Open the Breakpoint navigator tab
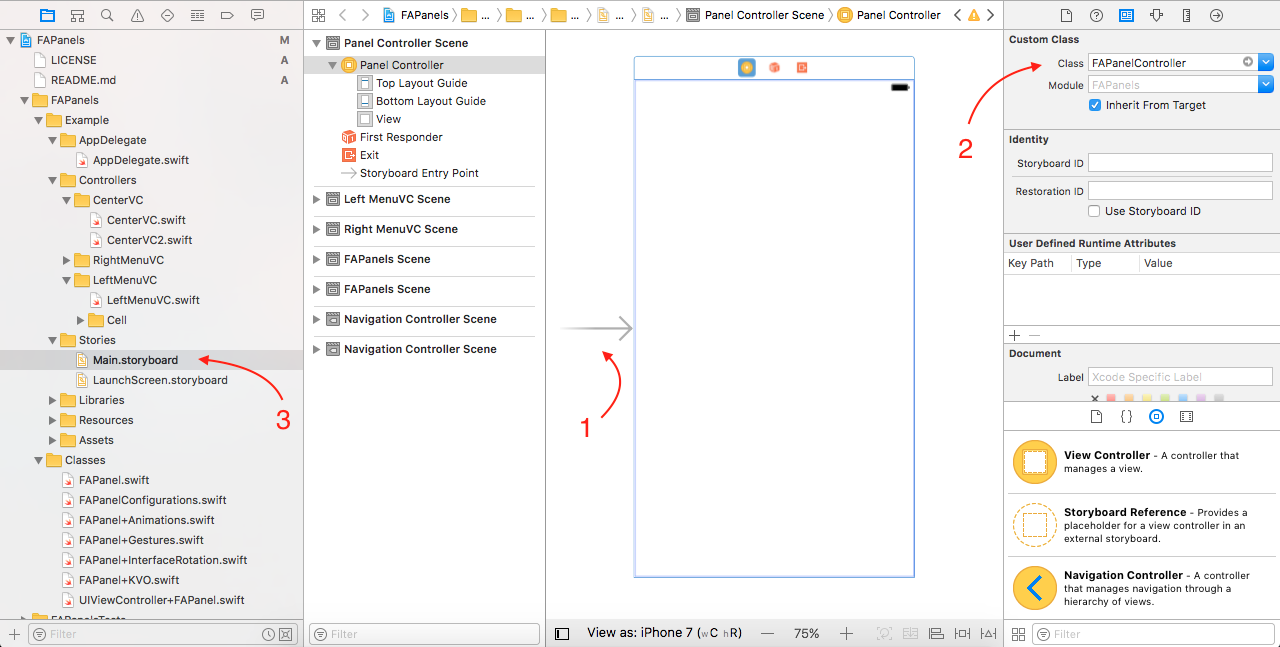 227,15
